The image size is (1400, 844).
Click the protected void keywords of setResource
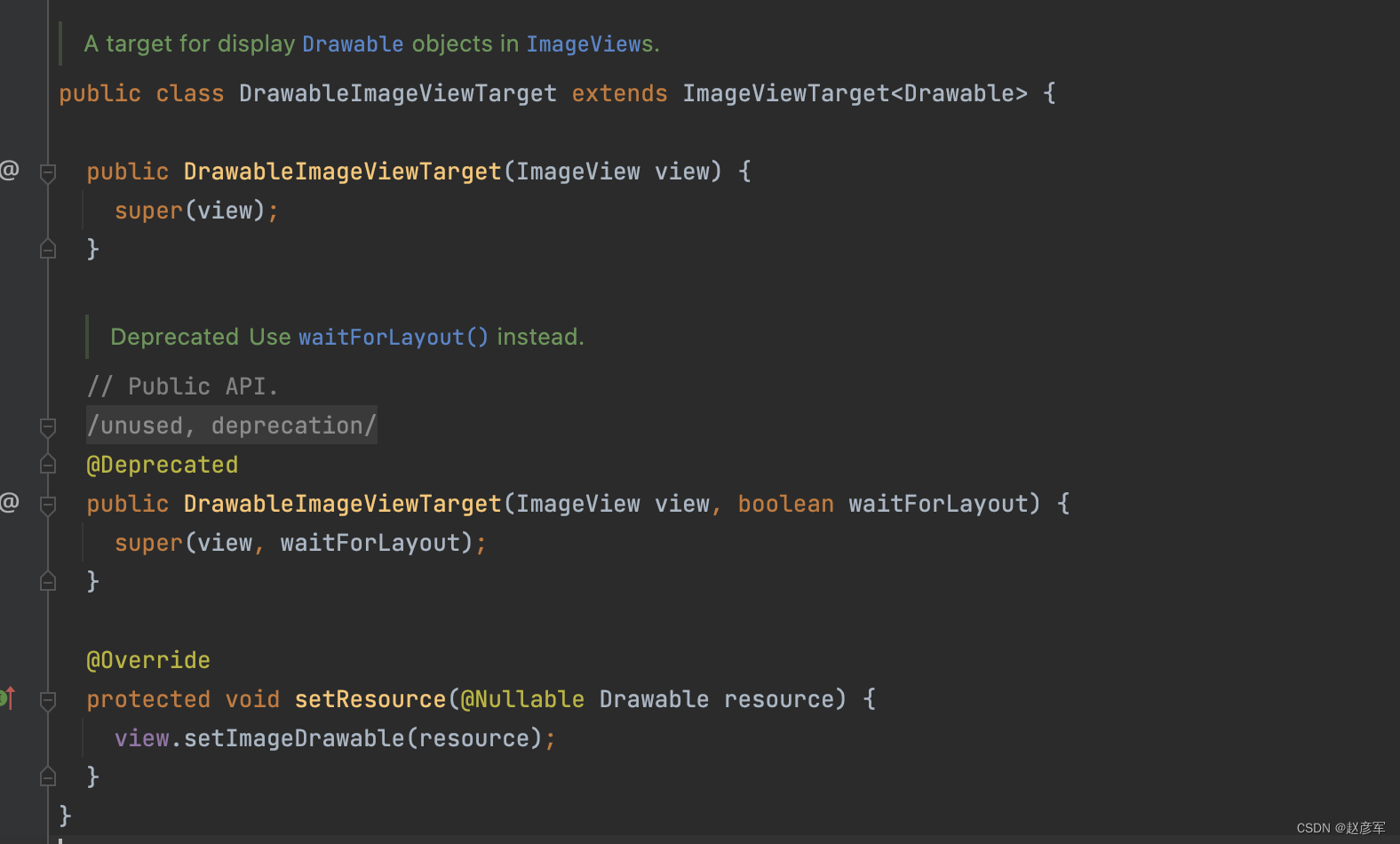[x=183, y=699]
